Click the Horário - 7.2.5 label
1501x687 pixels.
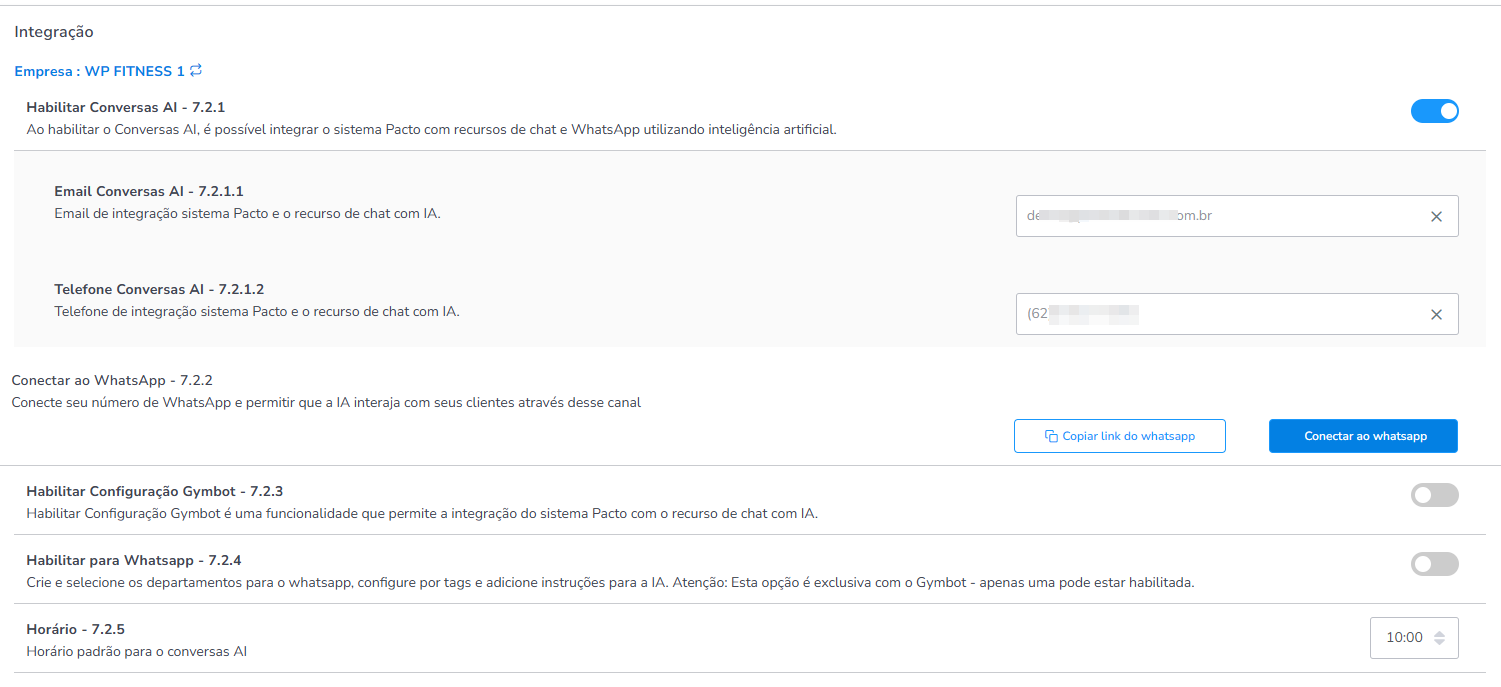(x=75, y=629)
